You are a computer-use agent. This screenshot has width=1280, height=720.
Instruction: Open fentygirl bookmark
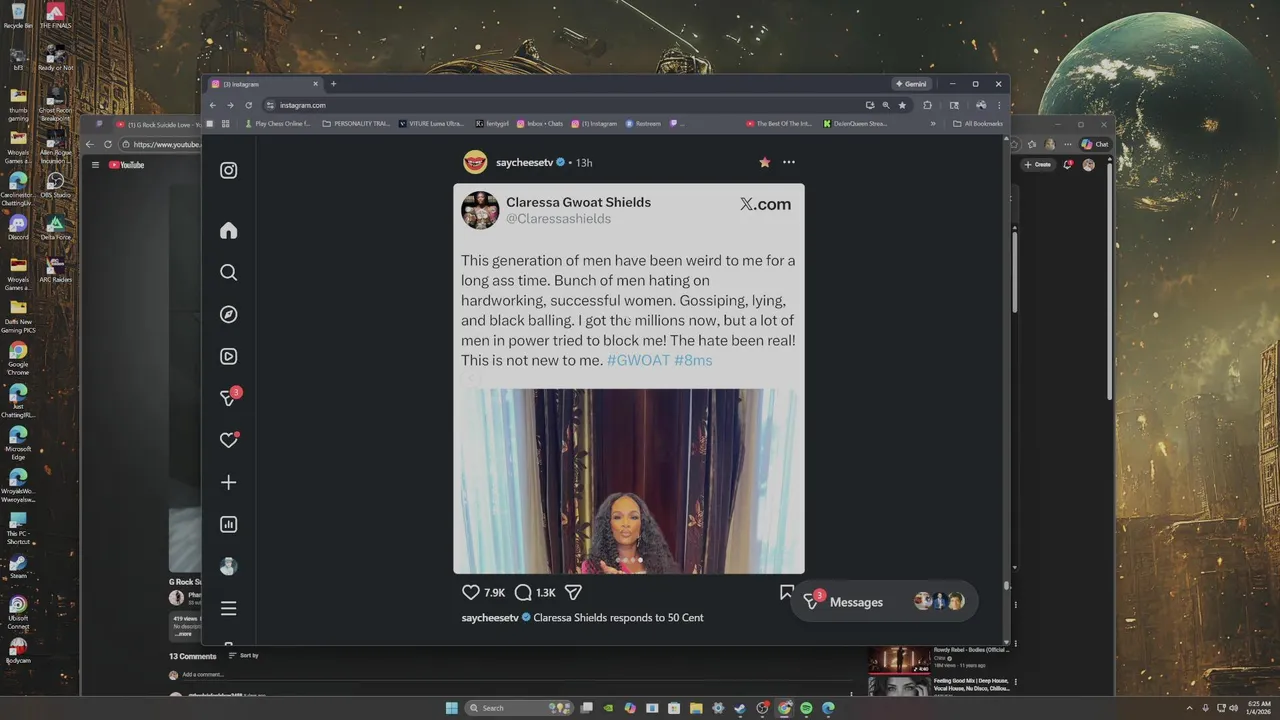pyautogui.click(x=492, y=124)
